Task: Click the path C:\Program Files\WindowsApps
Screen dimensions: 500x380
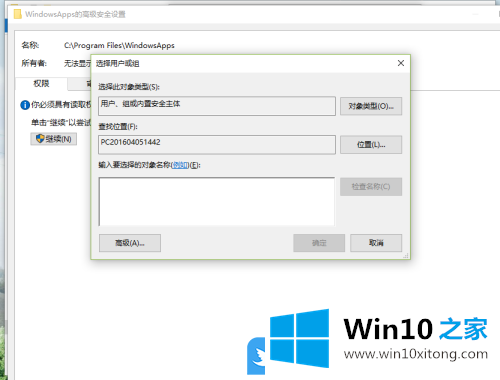Action: pyautogui.click(x=119, y=45)
